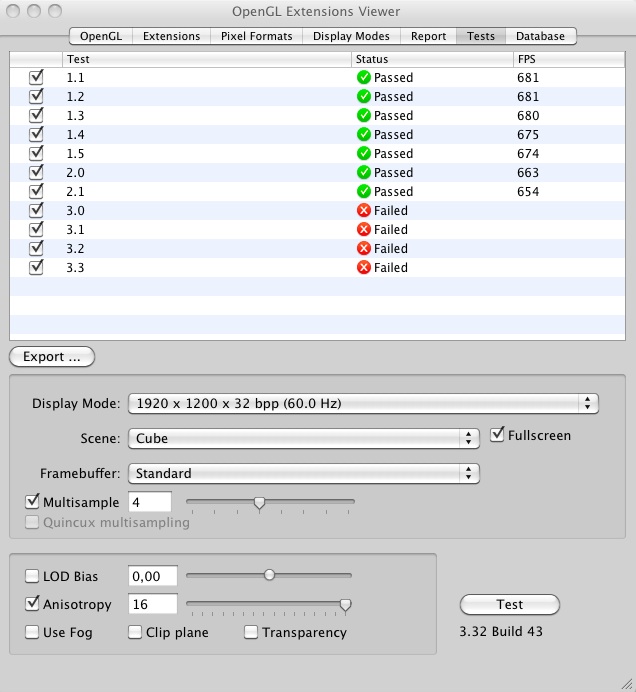This screenshot has width=636, height=692.
Task: Open the Database tab
Action: [x=541, y=36]
